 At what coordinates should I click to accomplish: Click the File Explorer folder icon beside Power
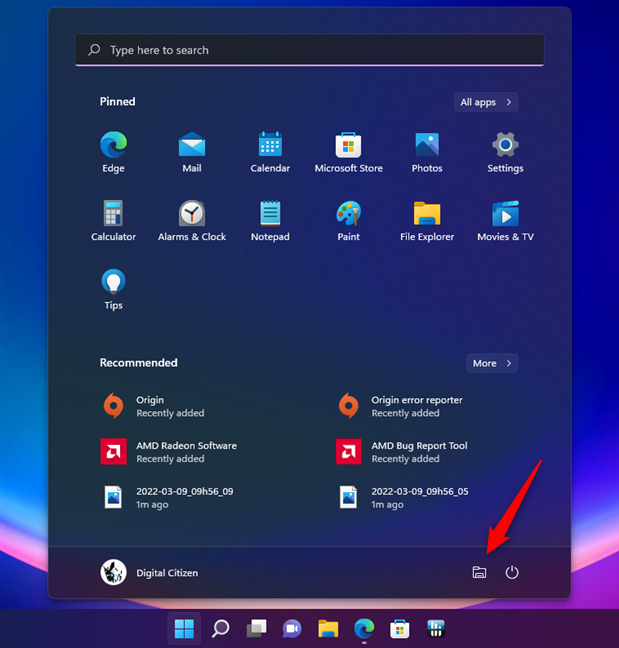click(x=479, y=572)
